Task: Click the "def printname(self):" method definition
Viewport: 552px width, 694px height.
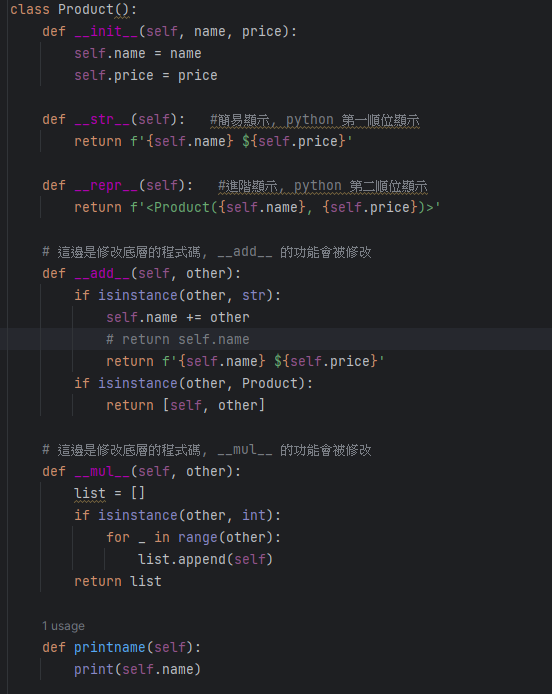Action: tap(121, 648)
